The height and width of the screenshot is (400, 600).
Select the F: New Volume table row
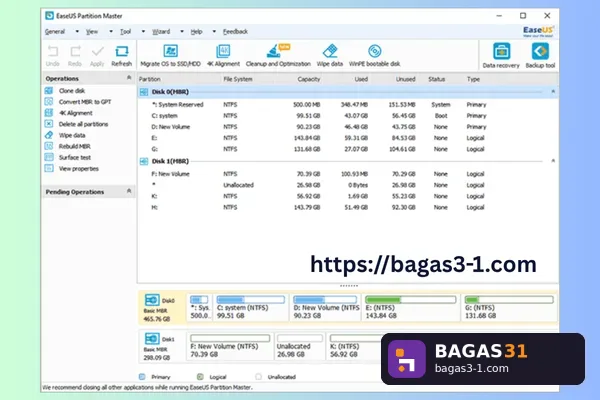347,174
